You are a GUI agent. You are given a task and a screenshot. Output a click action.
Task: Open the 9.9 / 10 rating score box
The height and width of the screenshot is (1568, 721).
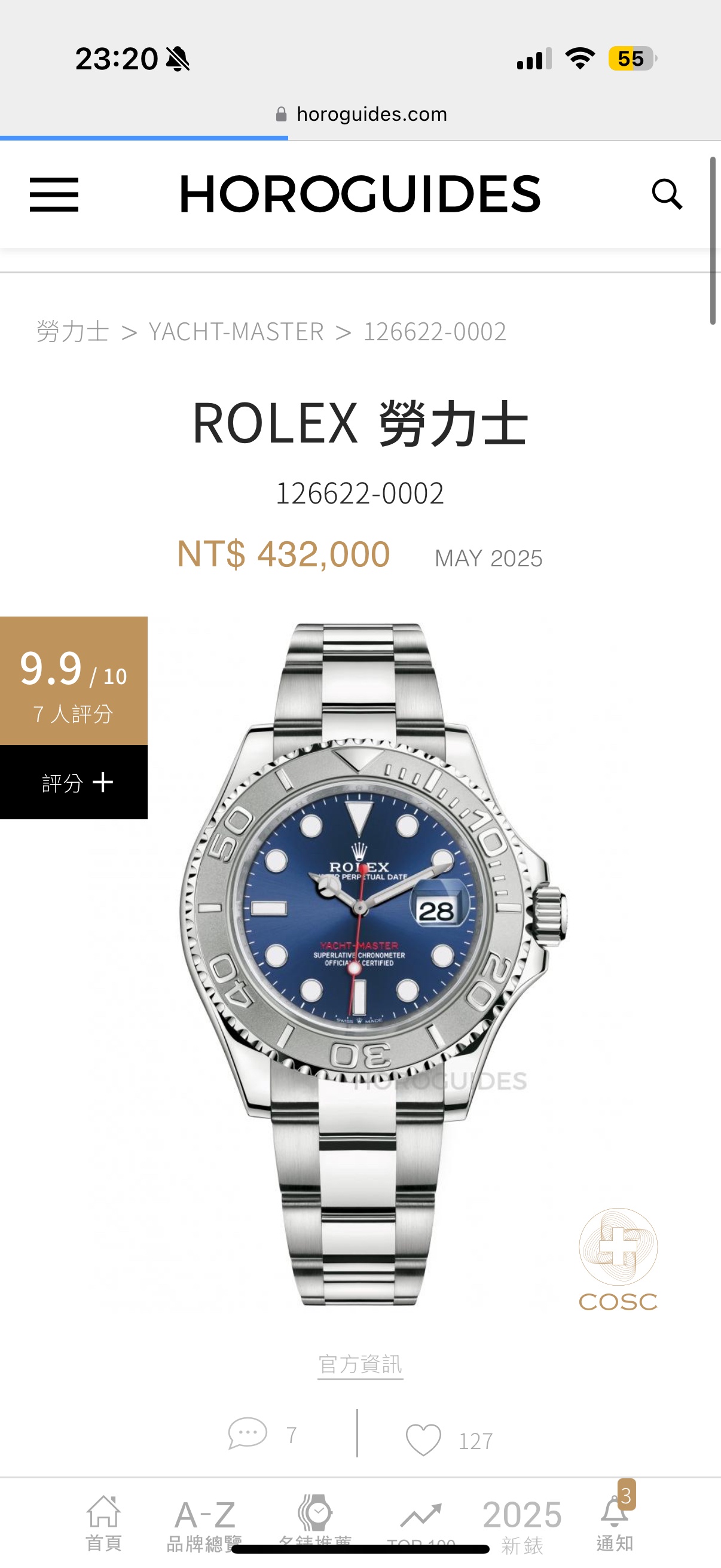pyautogui.click(x=74, y=681)
